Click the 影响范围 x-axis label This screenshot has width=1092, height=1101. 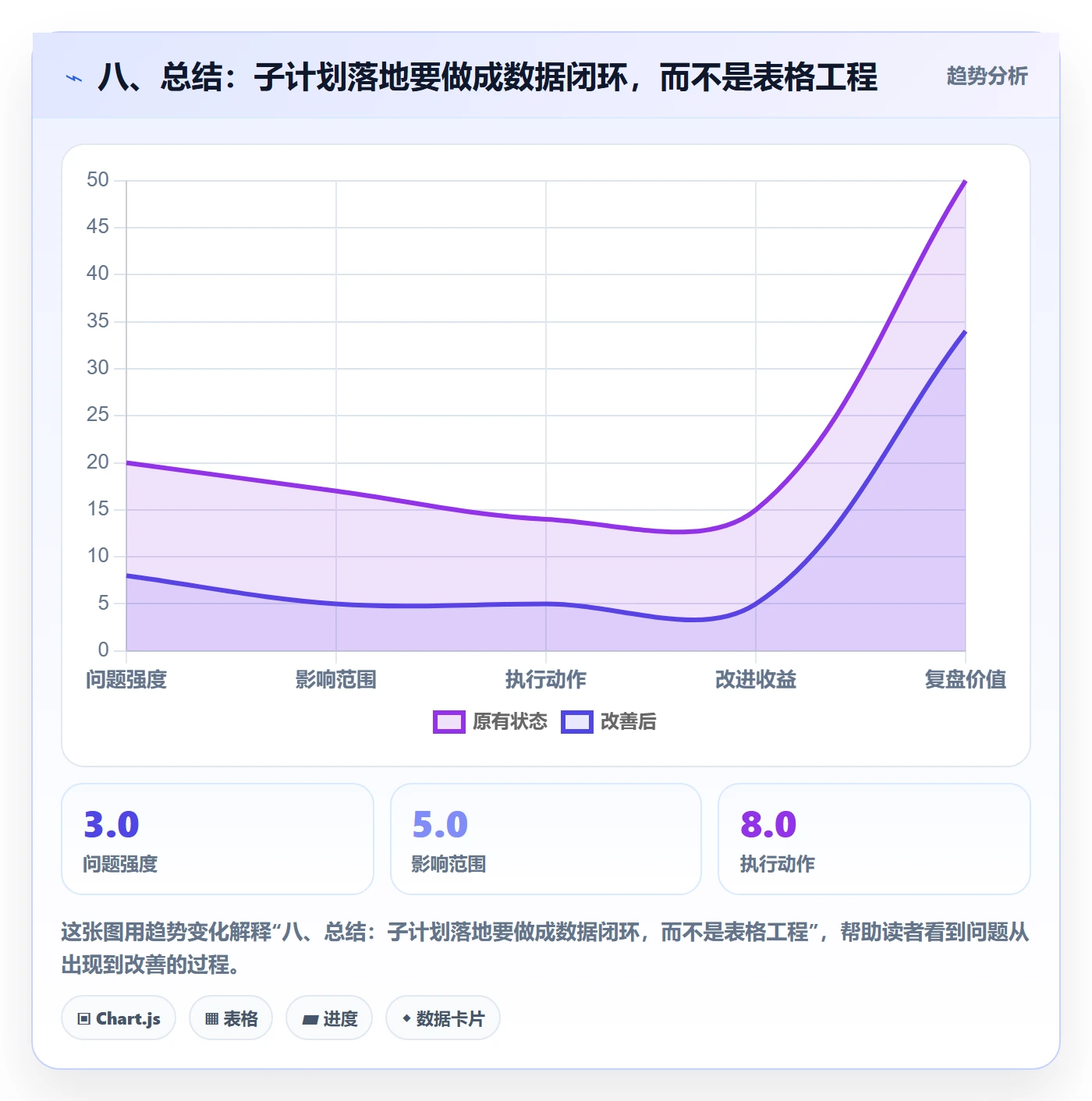coord(336,680)
